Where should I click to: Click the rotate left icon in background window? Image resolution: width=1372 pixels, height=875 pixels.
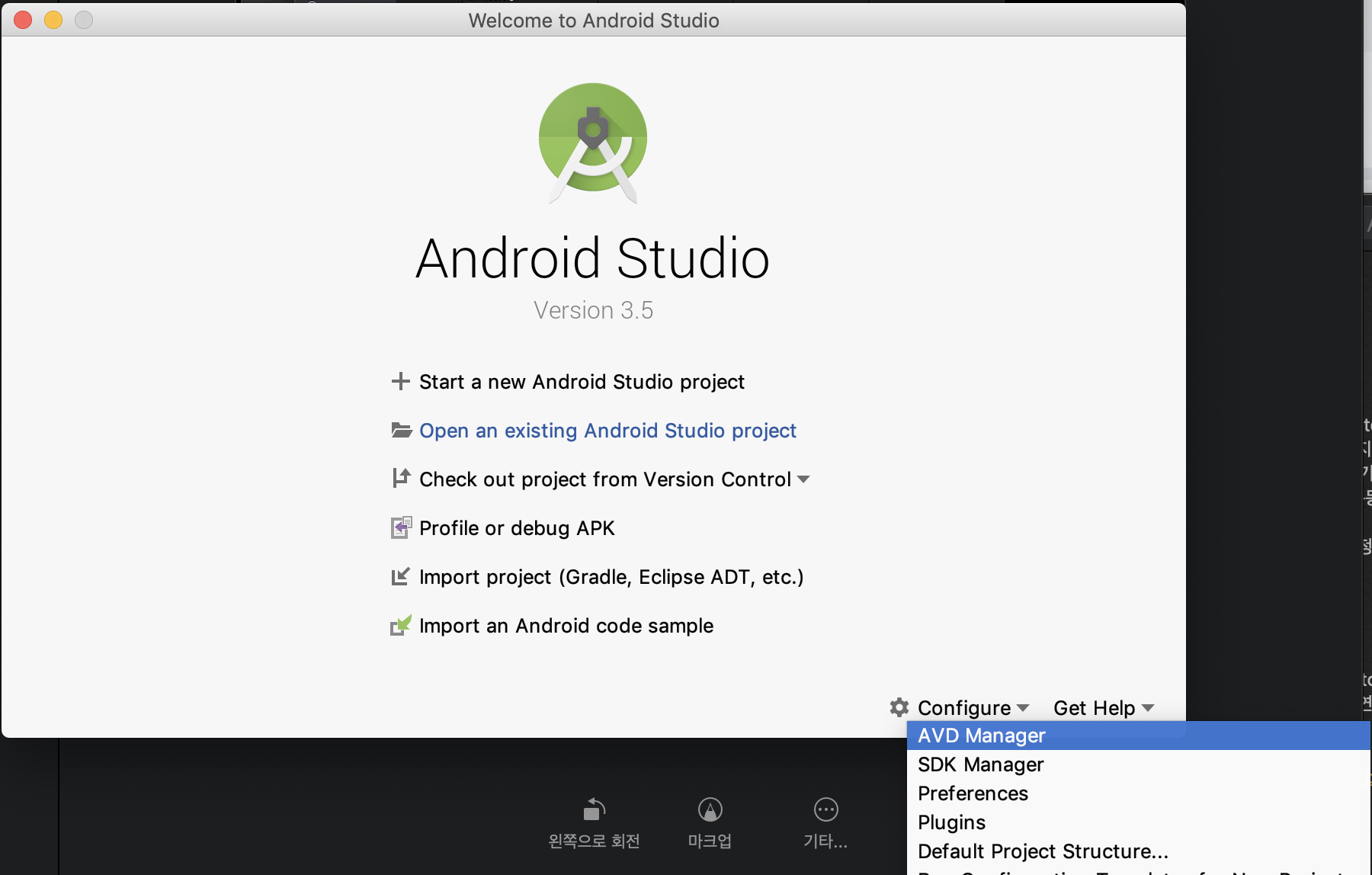pyautogui.click(x=594, y=809)
